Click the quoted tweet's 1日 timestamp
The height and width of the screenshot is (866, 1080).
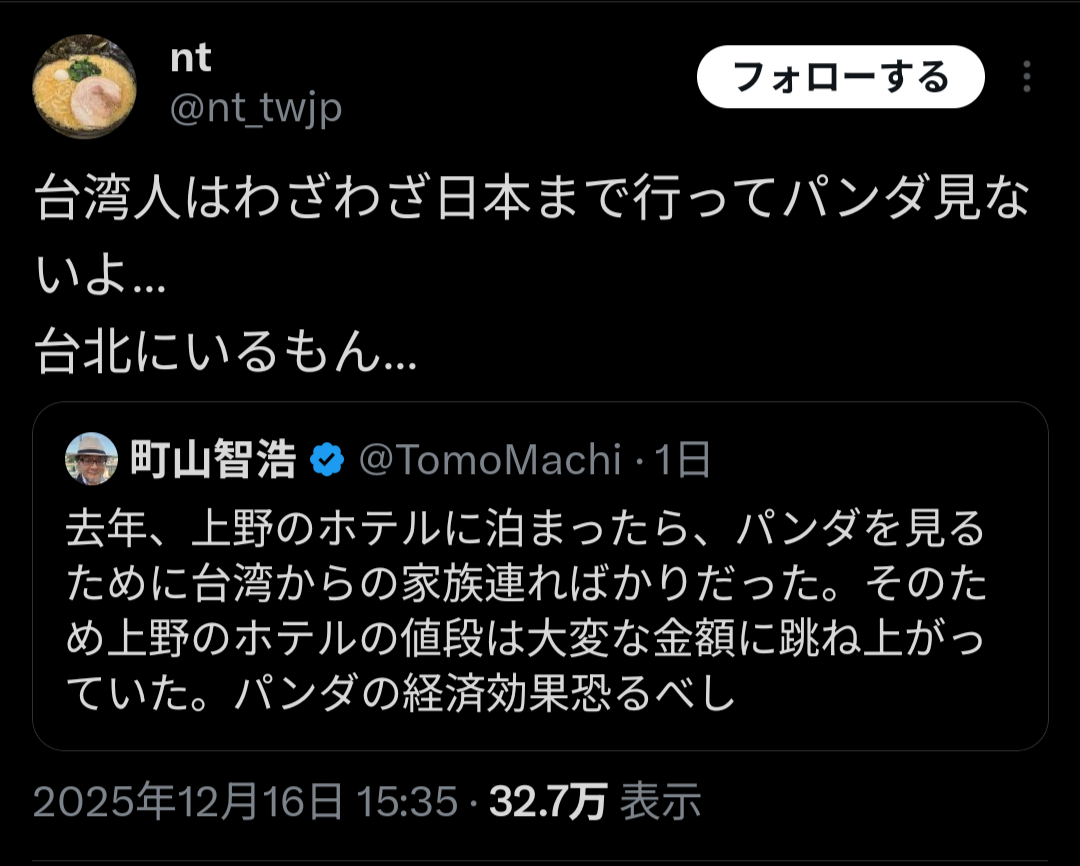(683, 460)
